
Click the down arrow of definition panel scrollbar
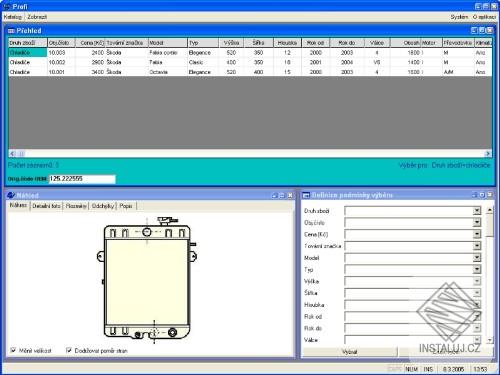point(490,340)
